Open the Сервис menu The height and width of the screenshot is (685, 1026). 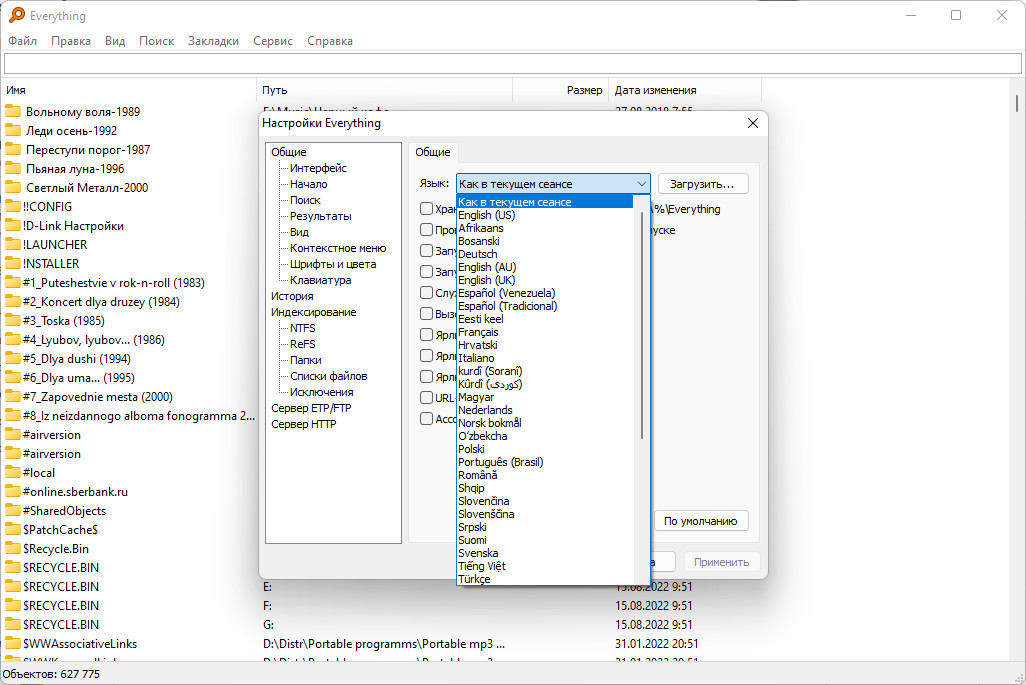pyautogui.click(x=273, y=41)
